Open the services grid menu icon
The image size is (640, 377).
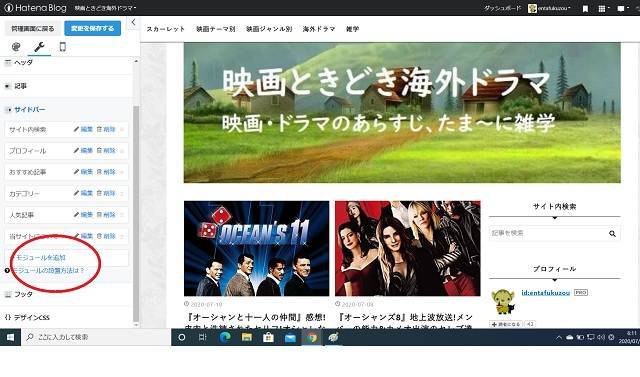(603, 9)
